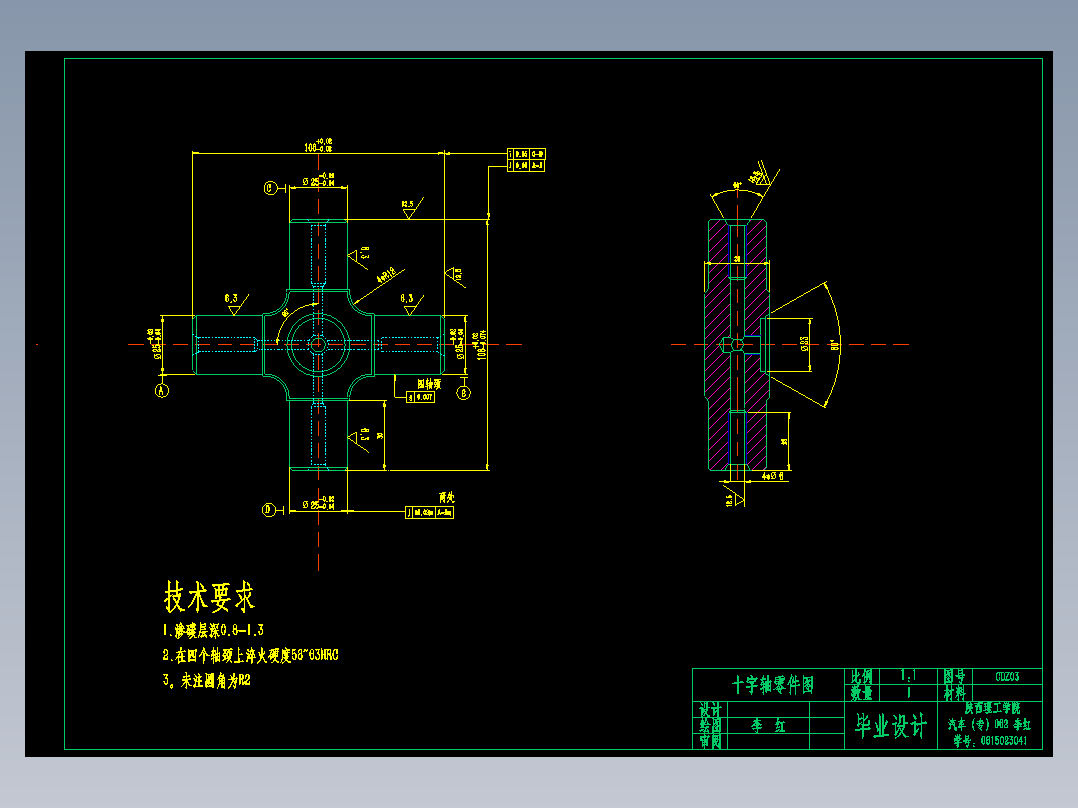Select the 绘图 row label
The image size is (1078, 808).
tap(710, 725)
